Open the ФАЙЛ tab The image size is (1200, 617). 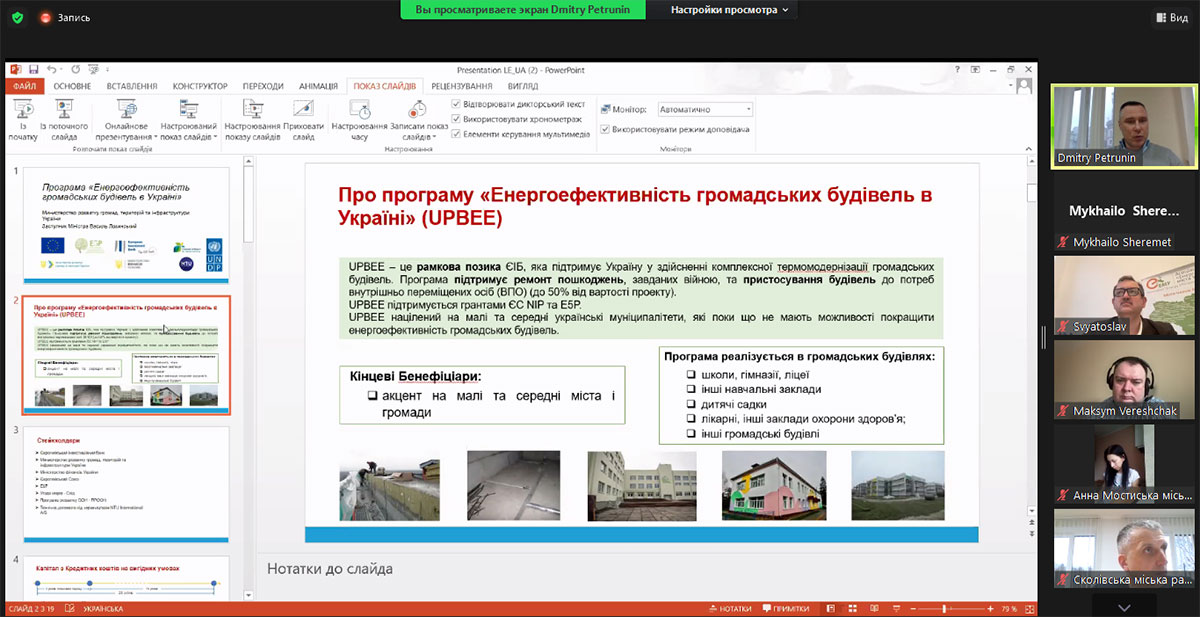coord(24,86)
